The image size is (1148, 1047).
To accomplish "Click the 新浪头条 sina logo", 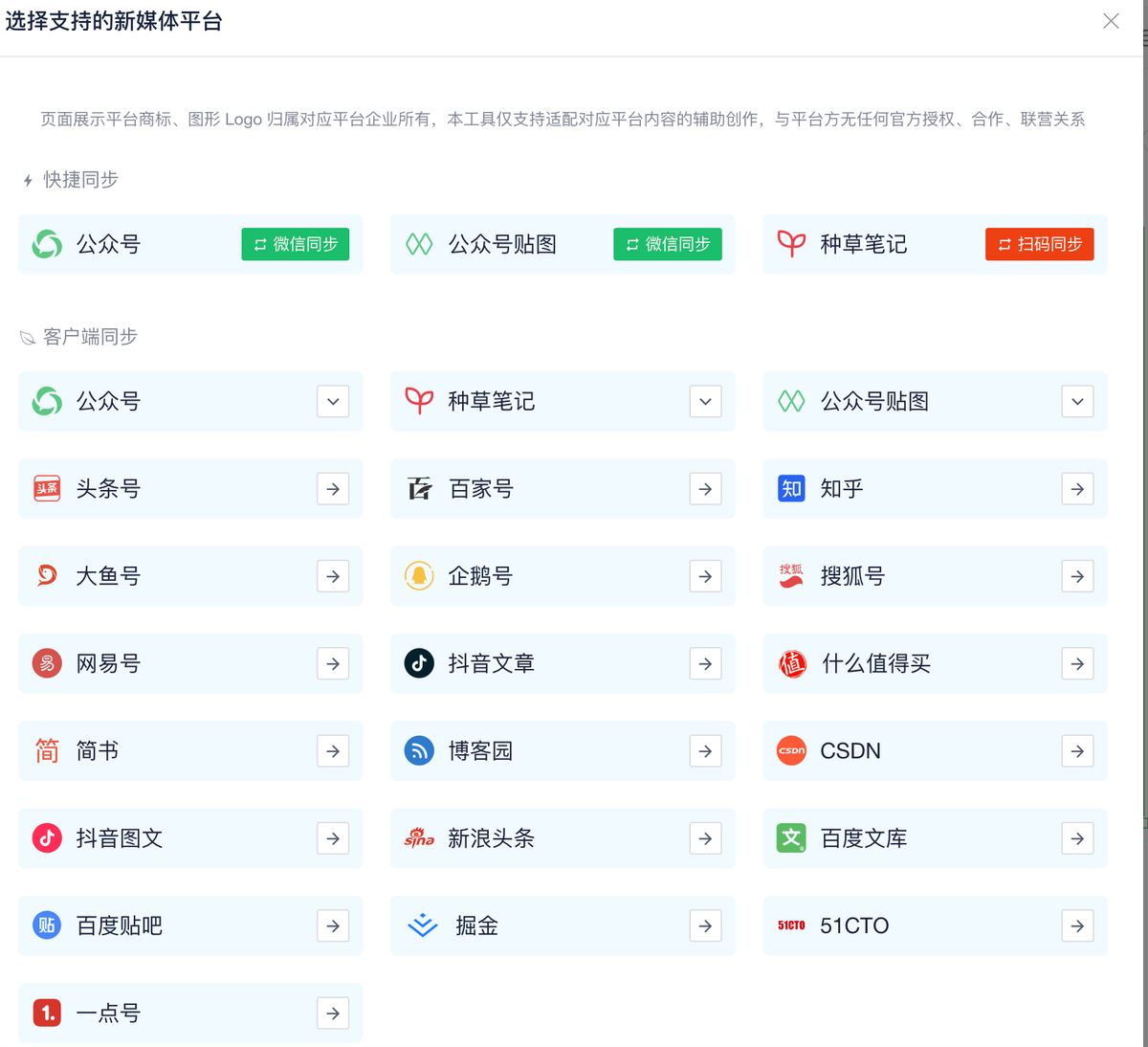I will click(x=419, y=838).
